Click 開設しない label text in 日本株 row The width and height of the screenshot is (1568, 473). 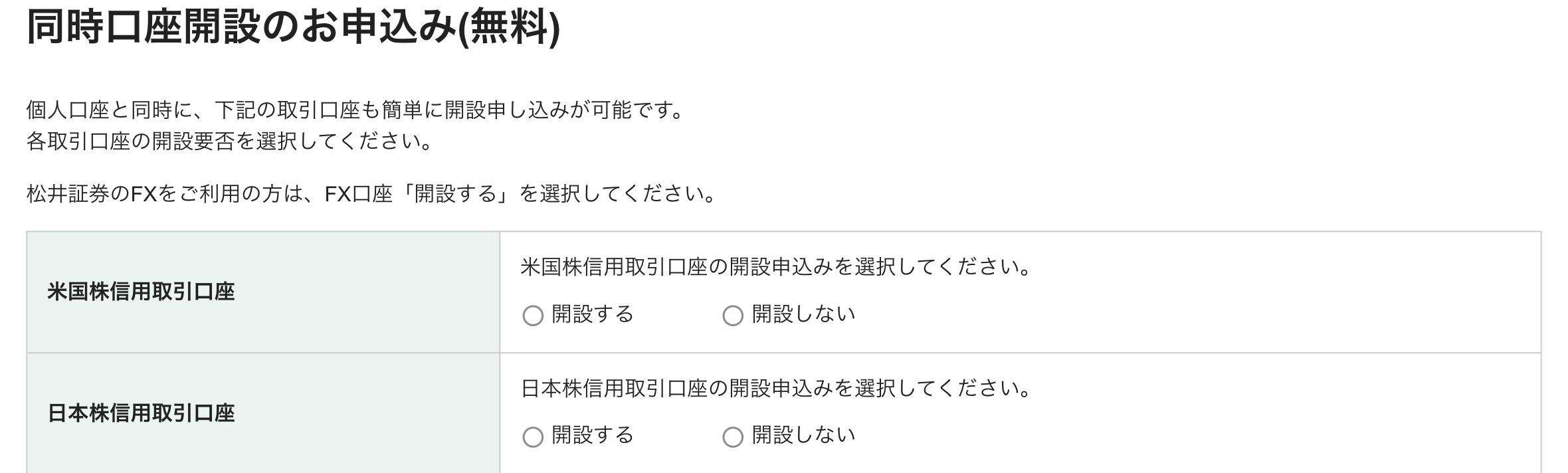tap(803, 435)
